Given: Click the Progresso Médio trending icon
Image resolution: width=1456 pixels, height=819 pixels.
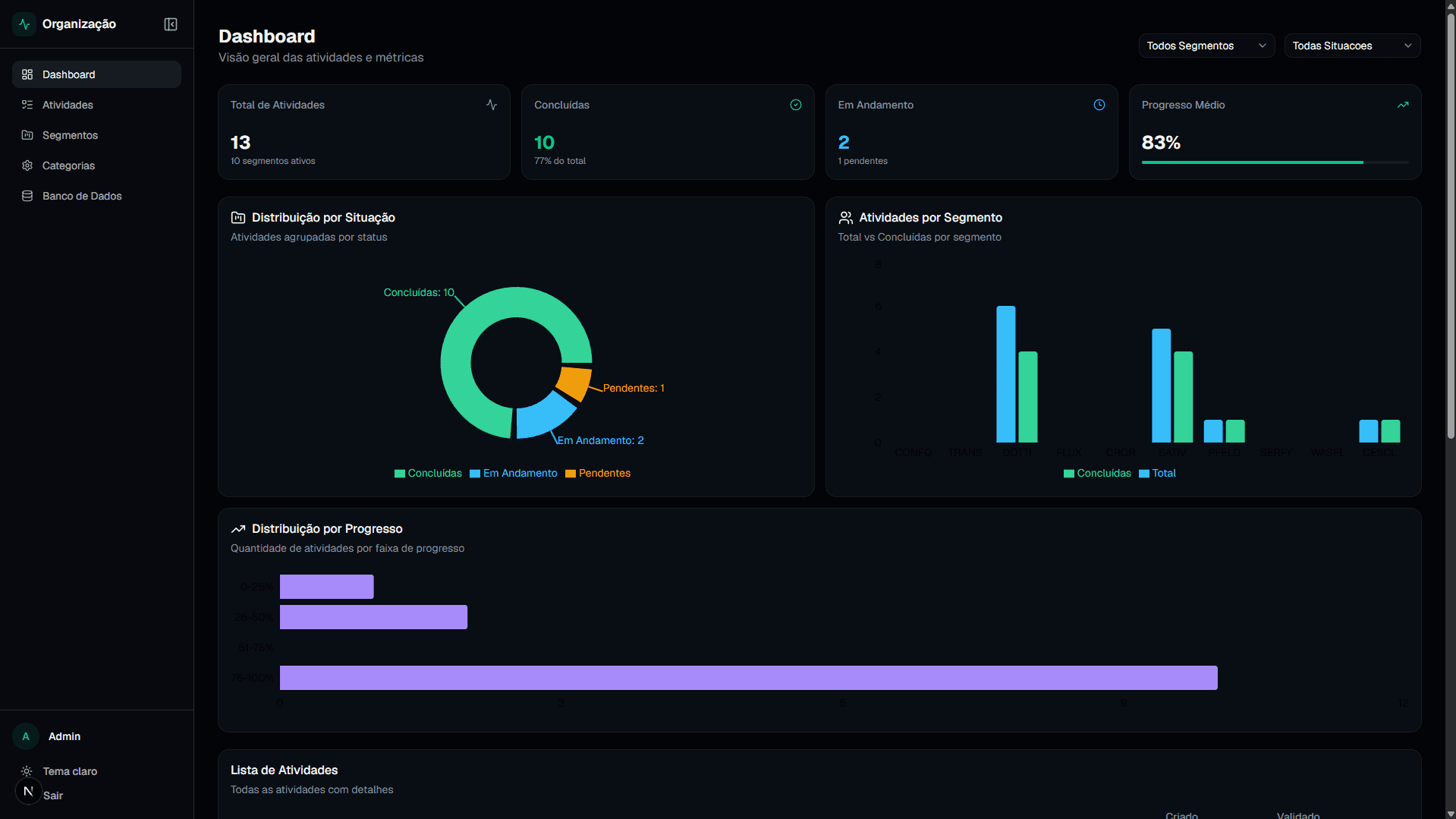Looking at the screenshot, I should pos(1403,105).
